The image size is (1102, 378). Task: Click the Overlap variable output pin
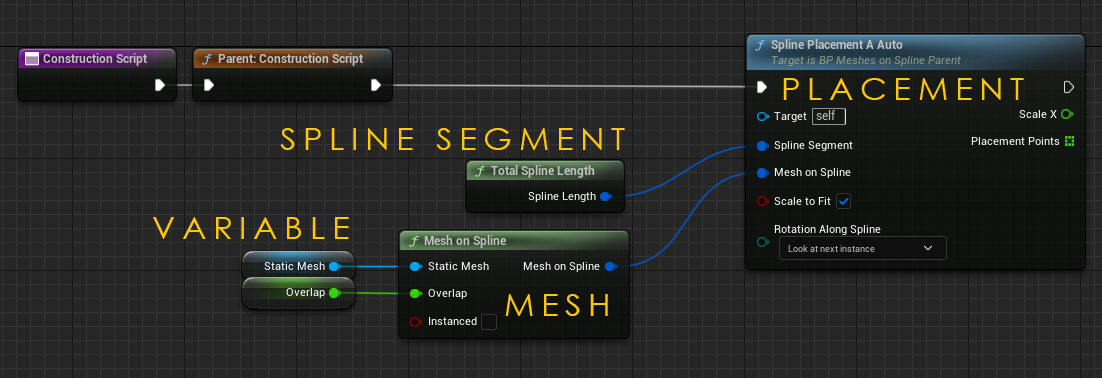pos(335,292)
